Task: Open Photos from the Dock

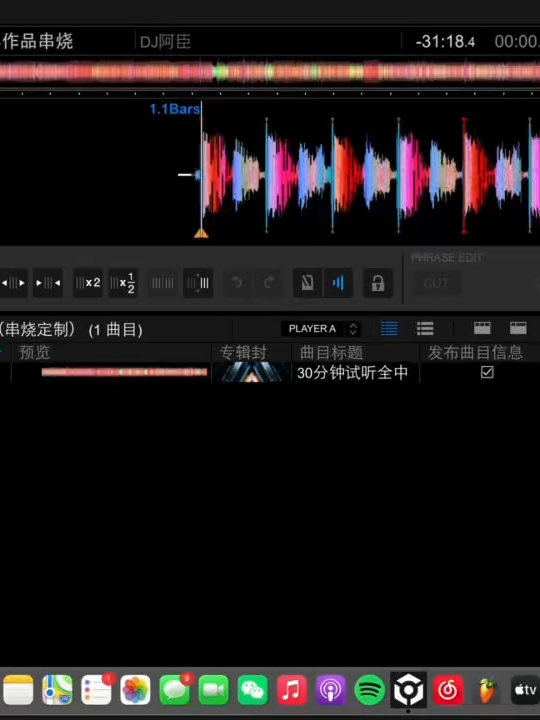Action: (x=135, y=690)
